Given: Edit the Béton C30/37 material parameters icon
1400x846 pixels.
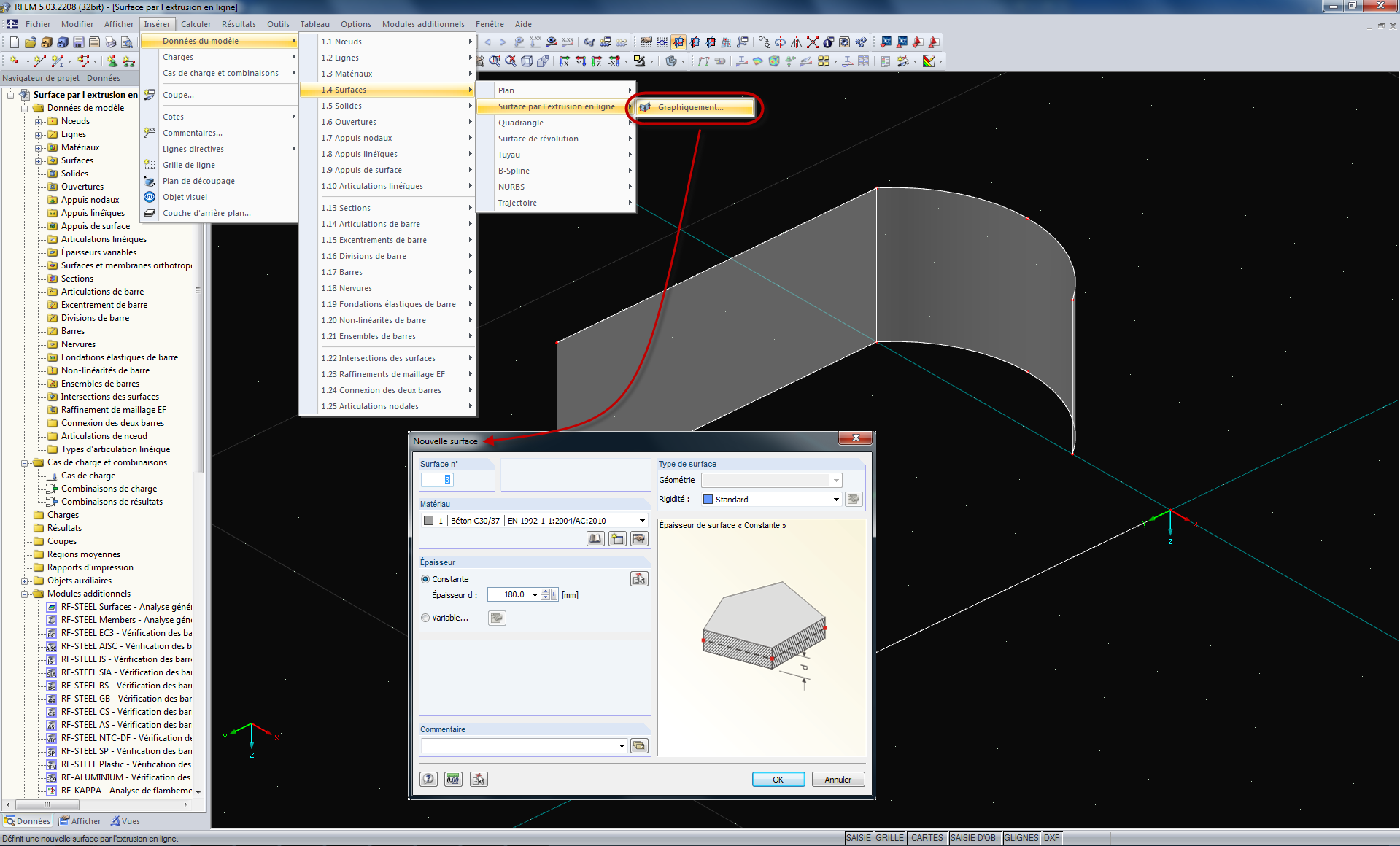Looking at the screenshot, I should [641, 540].
